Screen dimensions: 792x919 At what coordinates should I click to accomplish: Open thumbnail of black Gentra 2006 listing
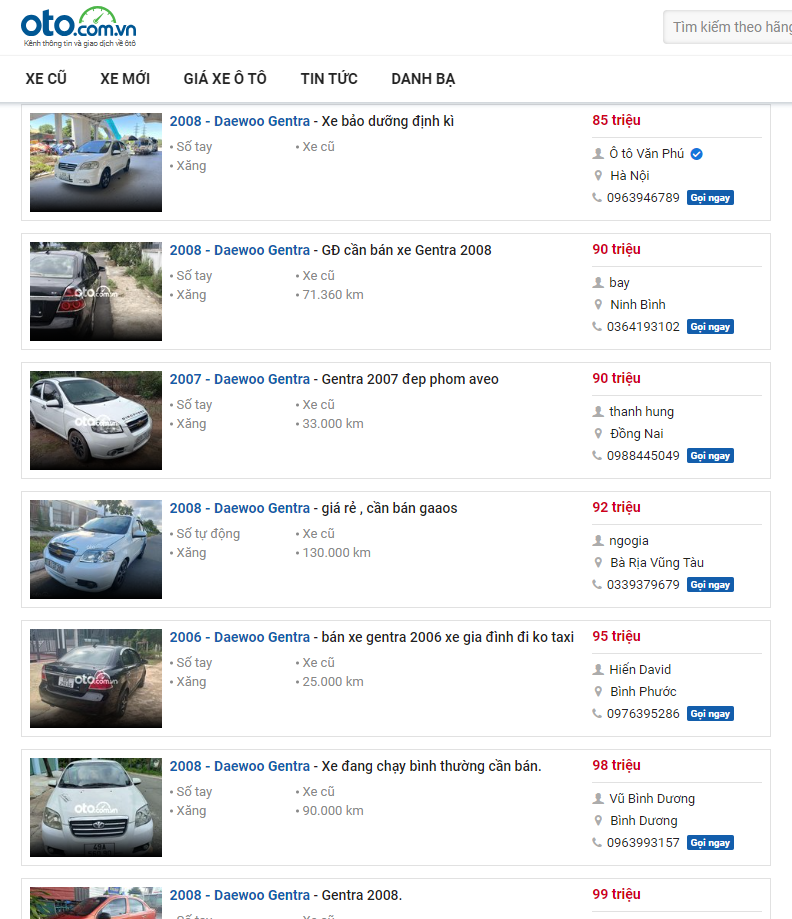click(x=96, y=678)
